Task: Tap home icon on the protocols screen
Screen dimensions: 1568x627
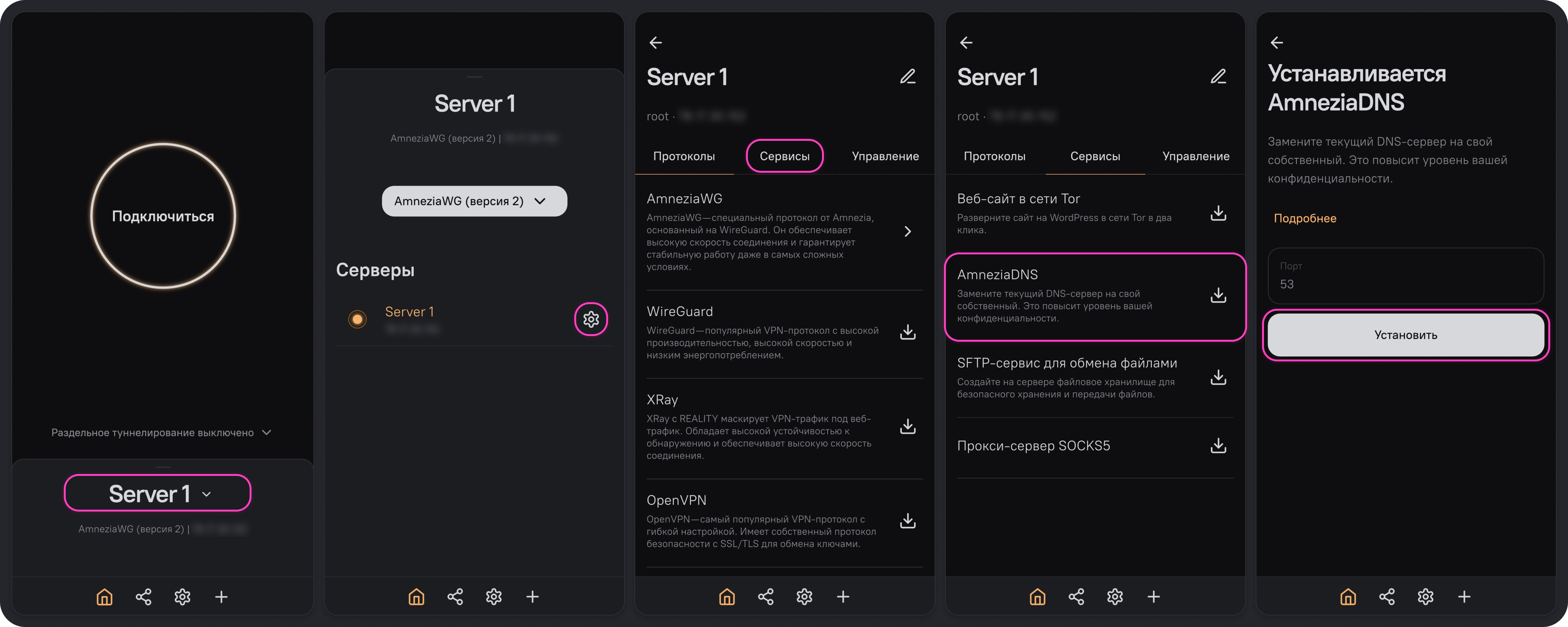Action: [727, 597]
